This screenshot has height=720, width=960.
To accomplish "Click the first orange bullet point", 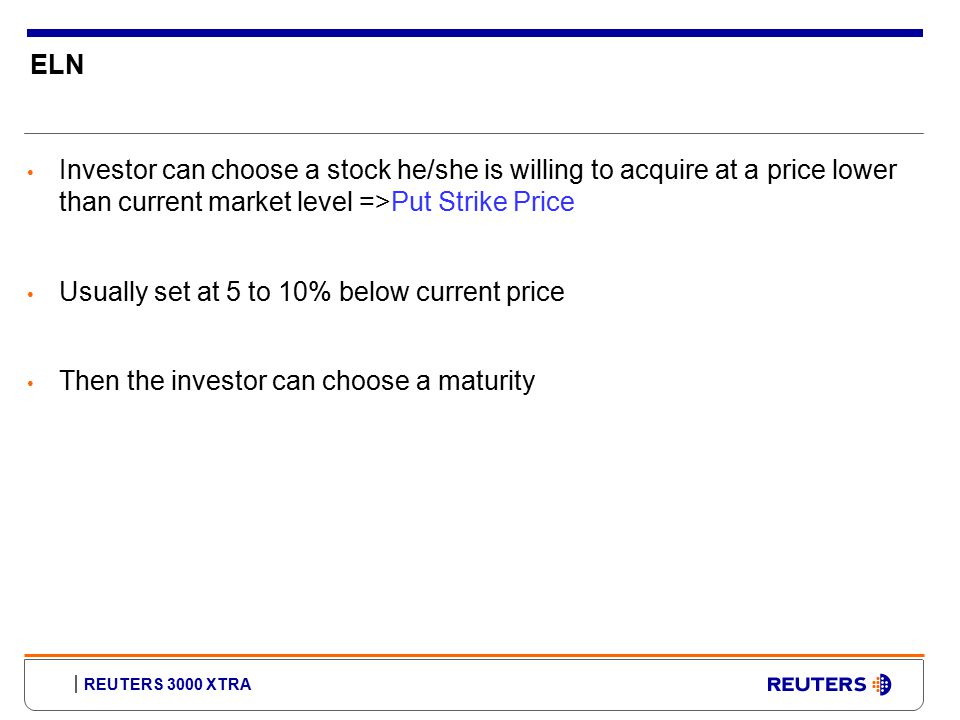I will pos(30,173).
